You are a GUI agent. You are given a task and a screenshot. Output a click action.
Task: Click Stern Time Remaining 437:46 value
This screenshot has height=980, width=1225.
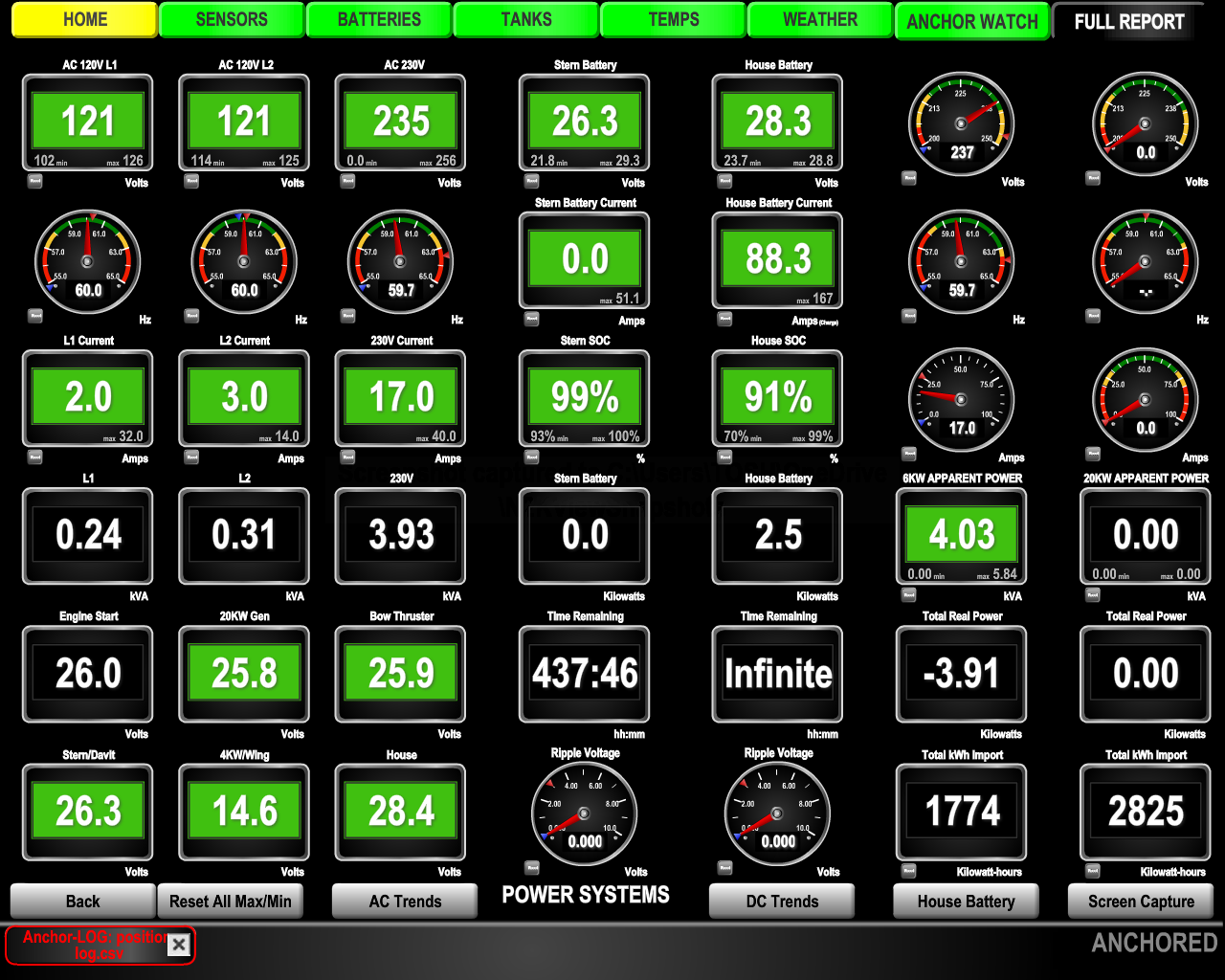(585, 674)
